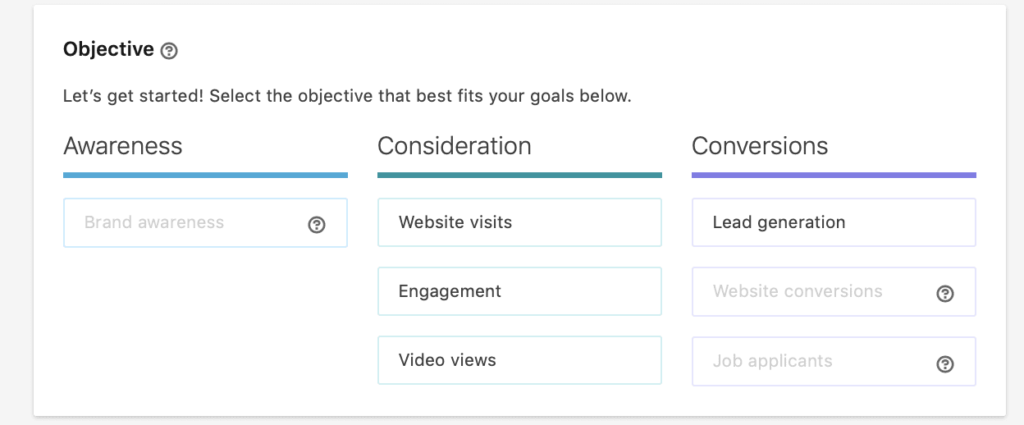The image size is (1024, 425).
Task: Click the Awareness column heading
Action: [123, 146]
